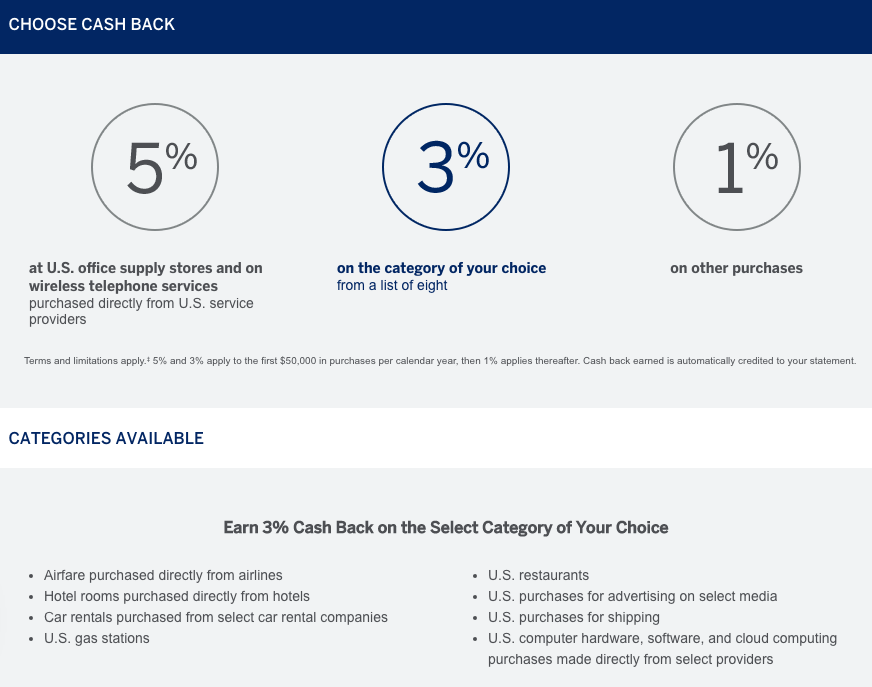Open the Choose Cash Back header
This screenshot has width=872, height=687.
click(92, 24)
